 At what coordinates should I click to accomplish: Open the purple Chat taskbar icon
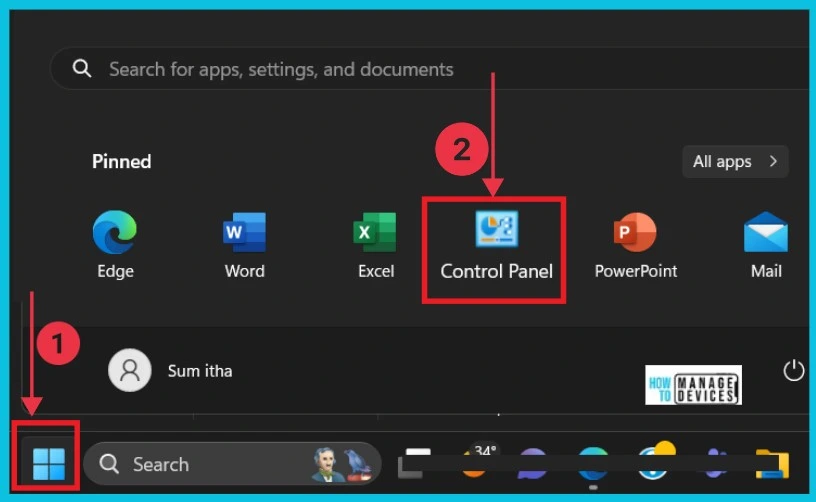coord(533,464)
